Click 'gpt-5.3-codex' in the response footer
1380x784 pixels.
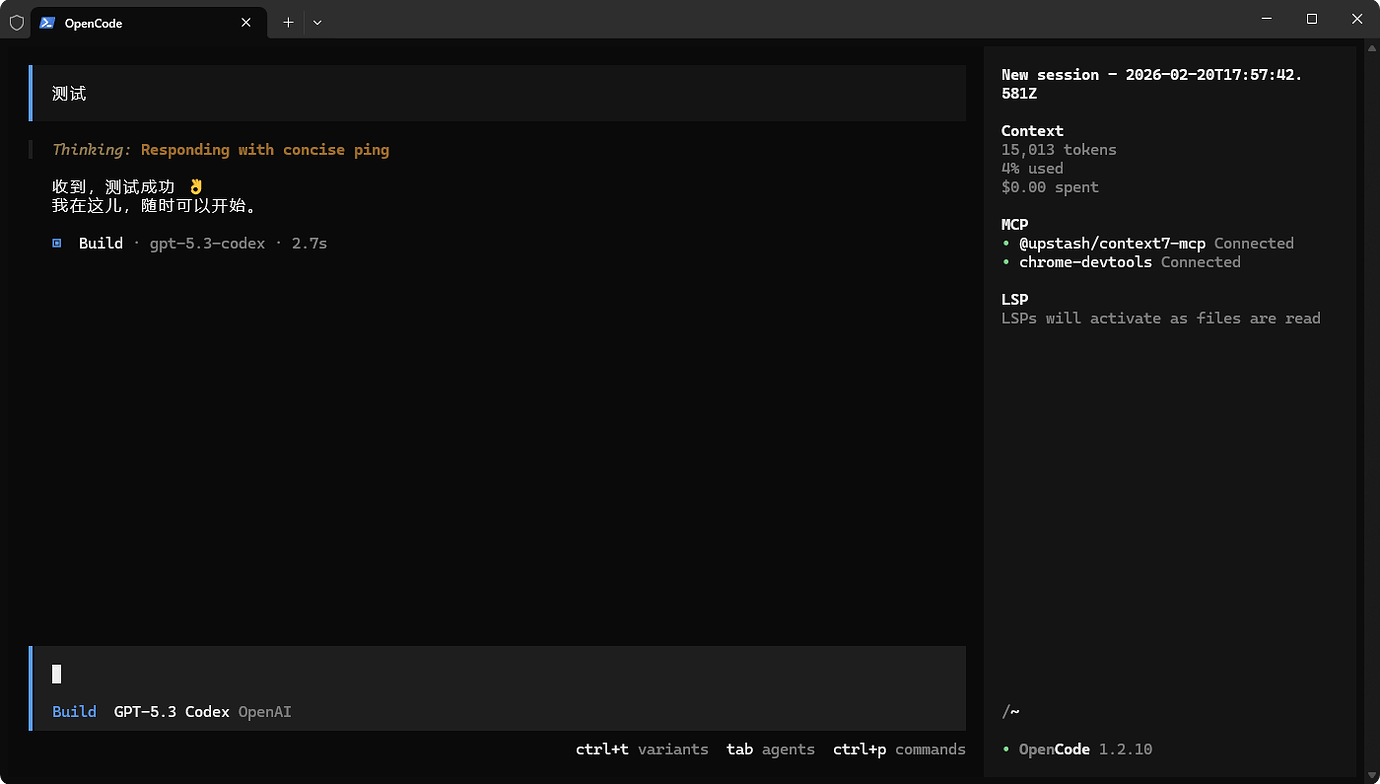207,243
